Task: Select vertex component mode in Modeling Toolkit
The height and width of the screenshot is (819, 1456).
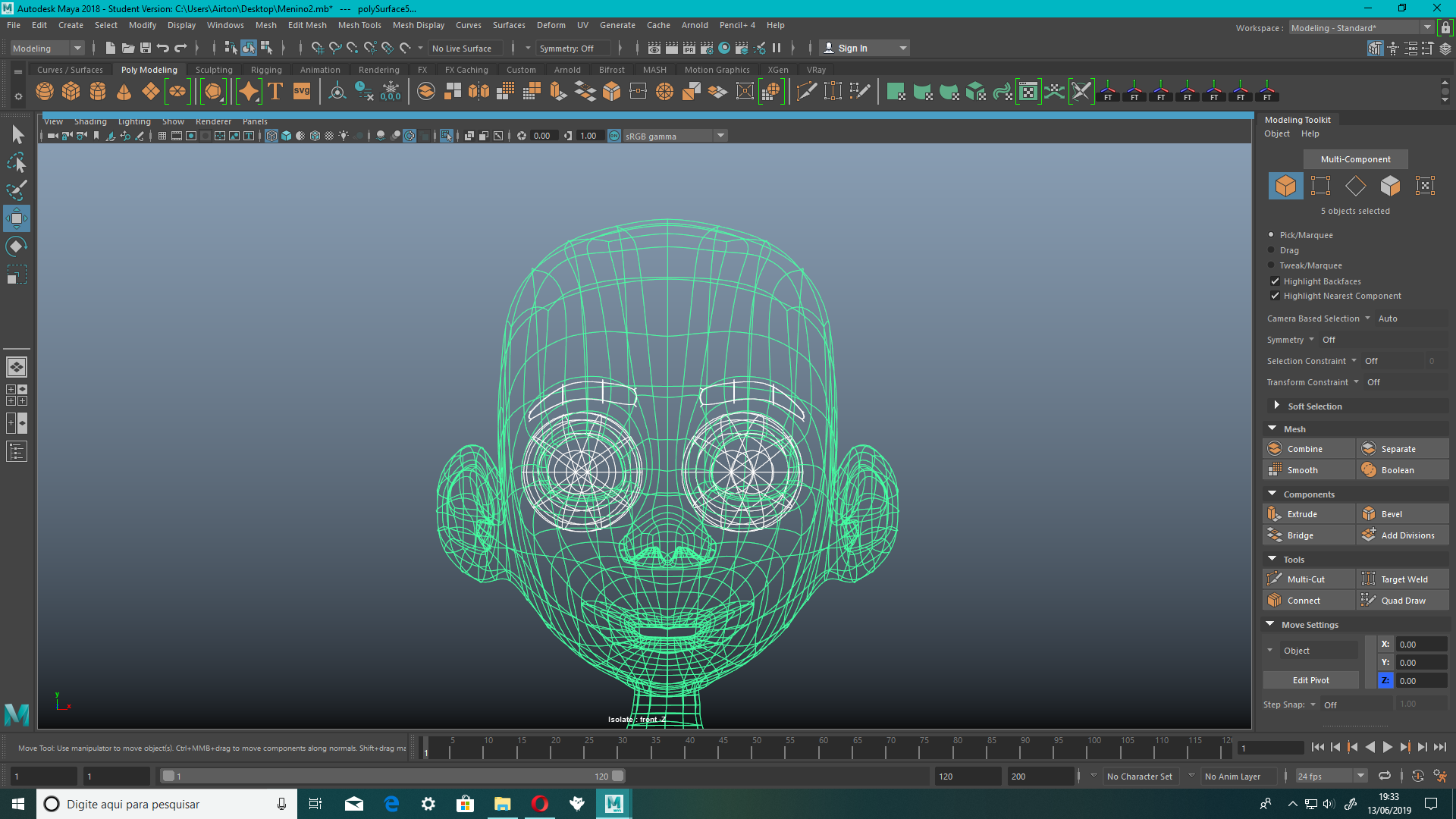Action: point(1321,186)
